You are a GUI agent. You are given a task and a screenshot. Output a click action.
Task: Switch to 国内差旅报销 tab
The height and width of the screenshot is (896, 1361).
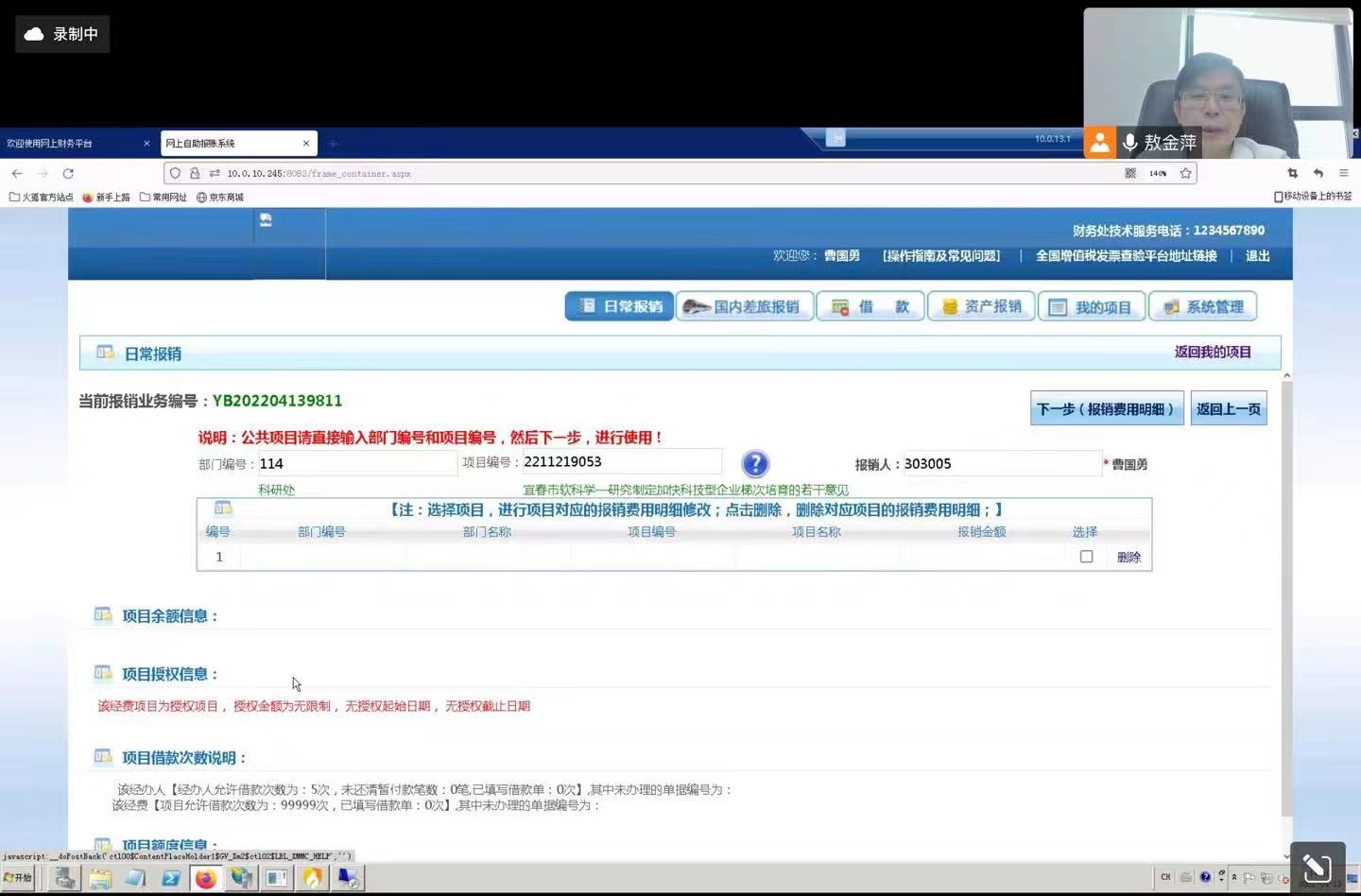pos(745,307)
